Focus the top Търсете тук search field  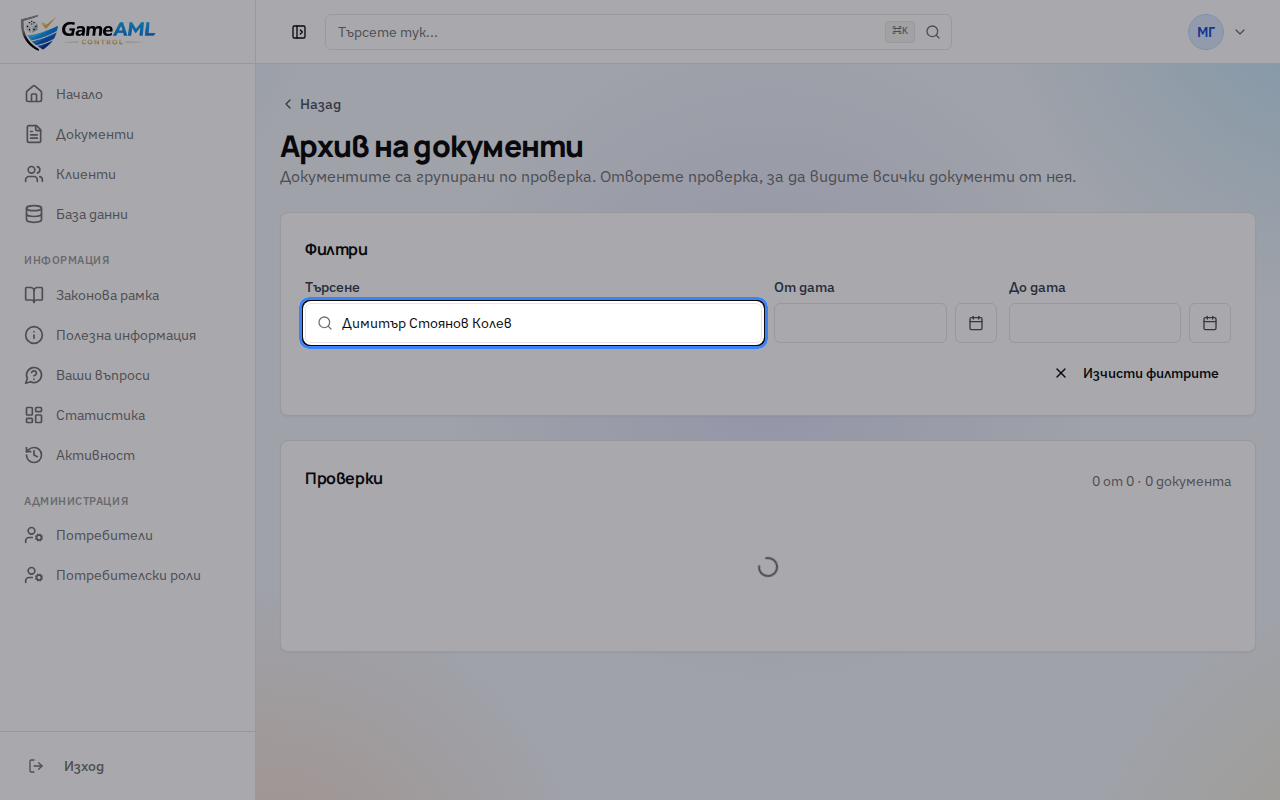point(638,32)
